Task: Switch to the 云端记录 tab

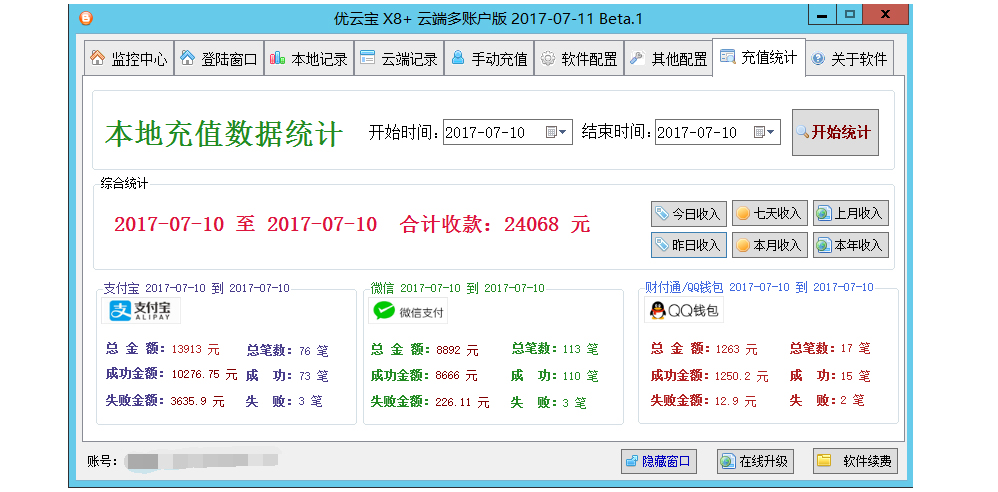Action: point(398,59)
